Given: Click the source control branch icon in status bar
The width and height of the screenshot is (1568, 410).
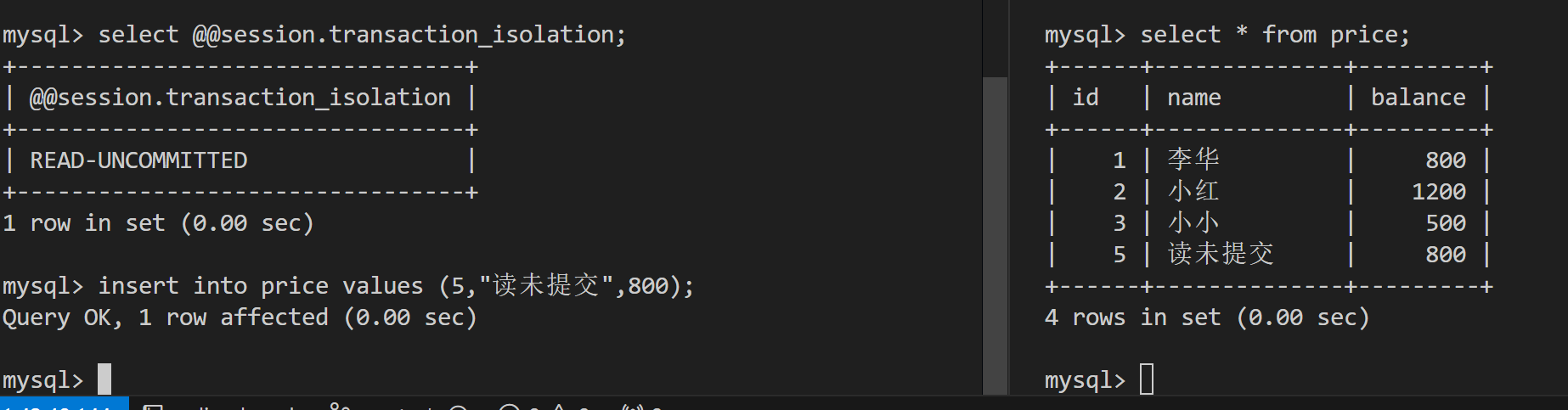Looking at the screenshot, I should [340, 407].
